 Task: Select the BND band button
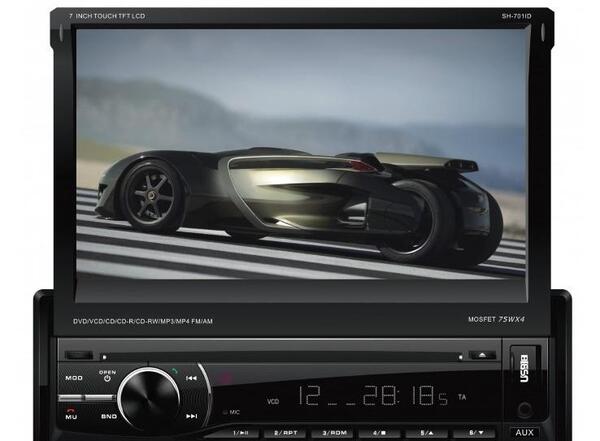click(109, 416)
